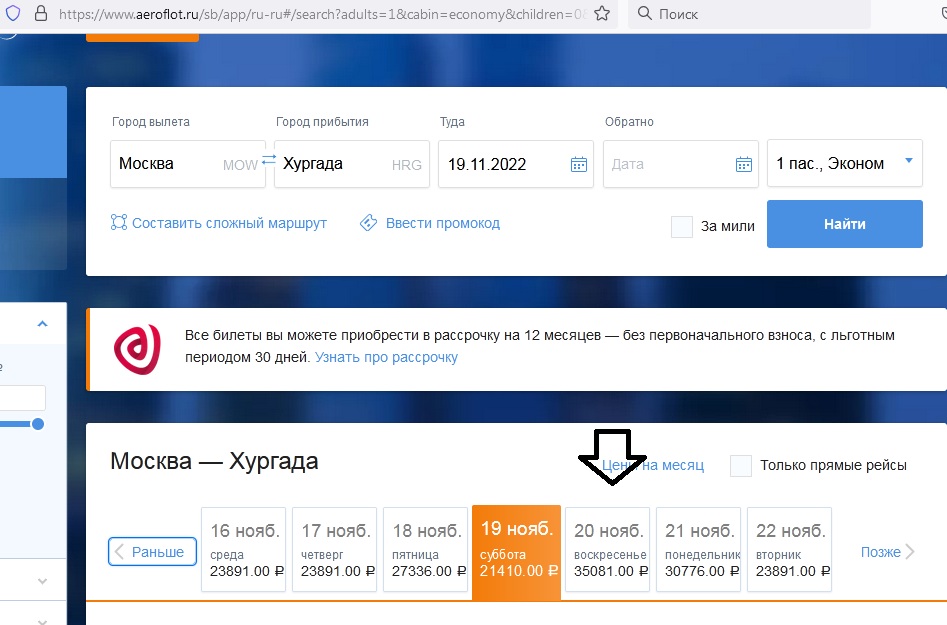This screenshot has width=947, height=625.
Task: Click the "Раньше" earlier dates button
Action: point(153,552)
